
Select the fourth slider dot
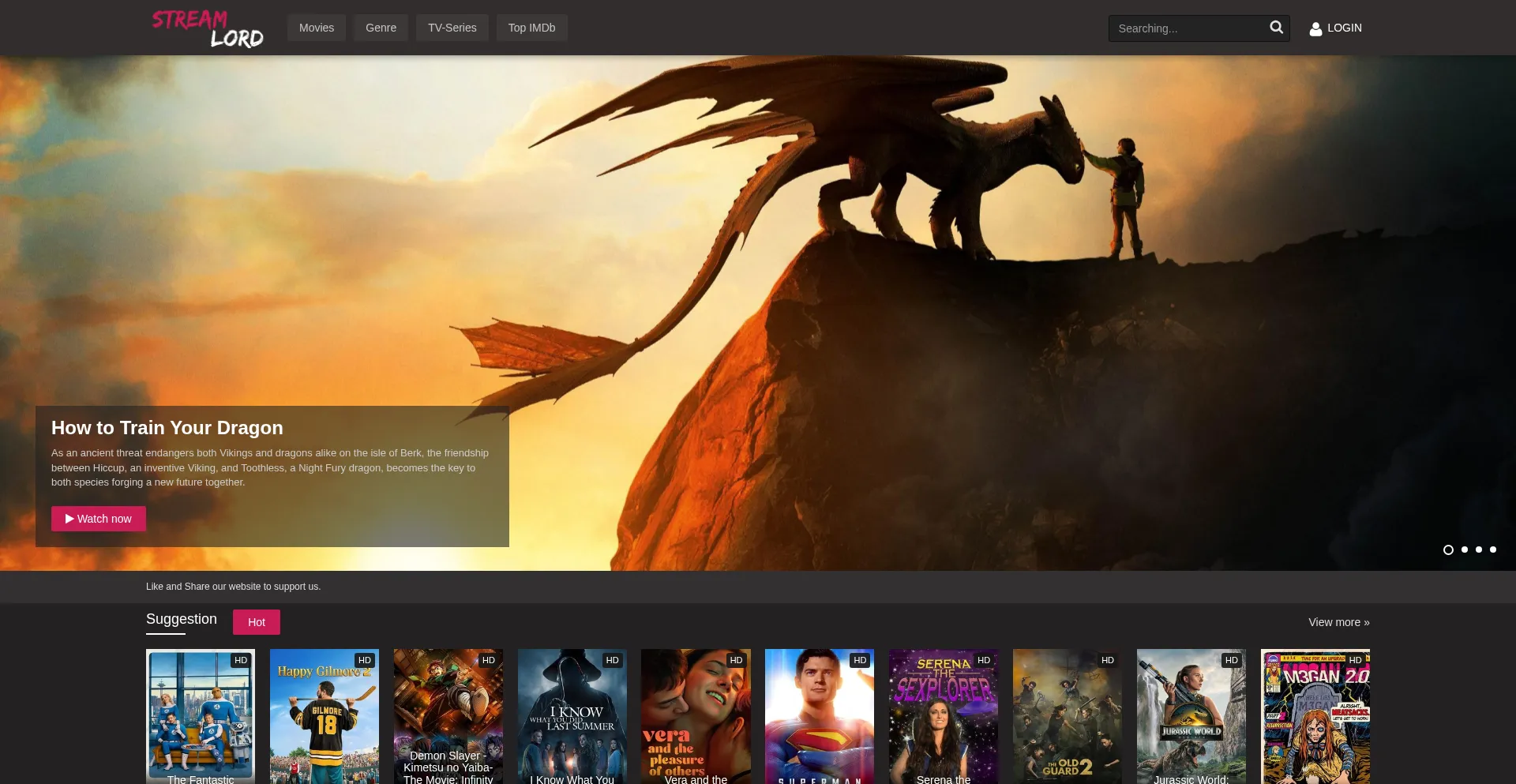click(1493, 550)
